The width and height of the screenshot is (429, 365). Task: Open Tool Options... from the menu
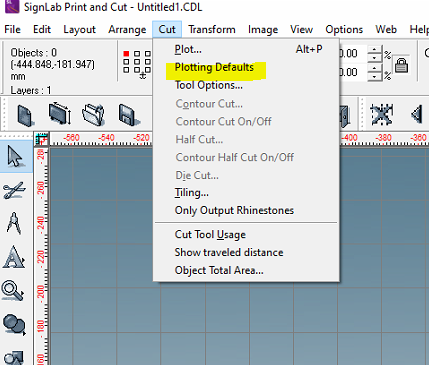tap(247, 85)
